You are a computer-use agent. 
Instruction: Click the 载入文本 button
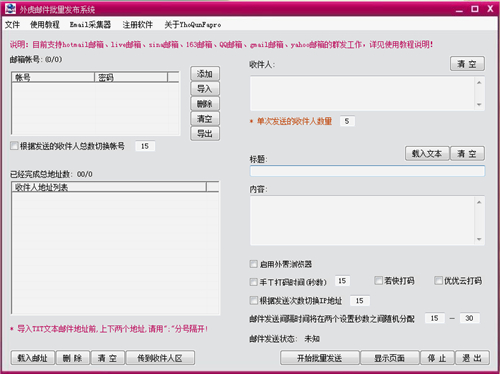click(x=427, y=153)
